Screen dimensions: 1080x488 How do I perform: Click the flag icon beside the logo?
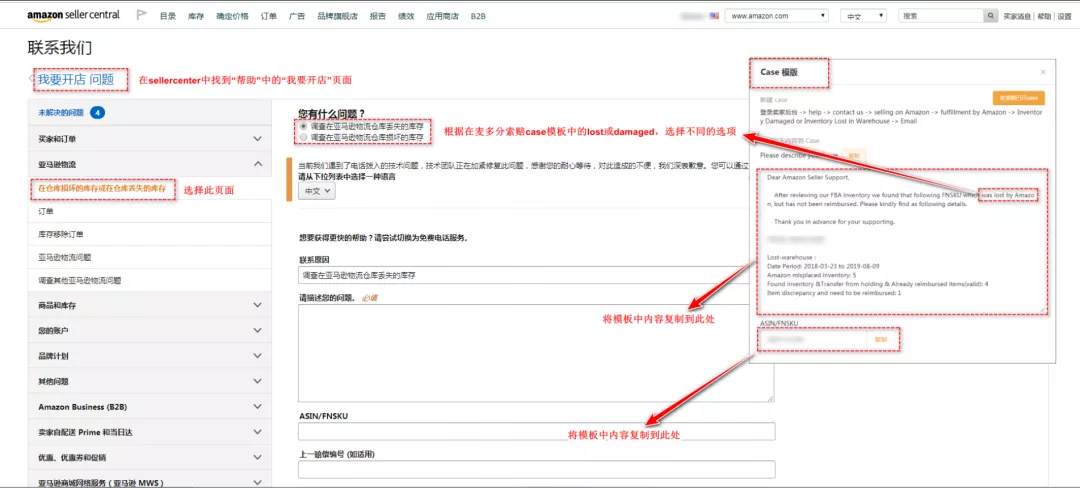pos(141,15)
